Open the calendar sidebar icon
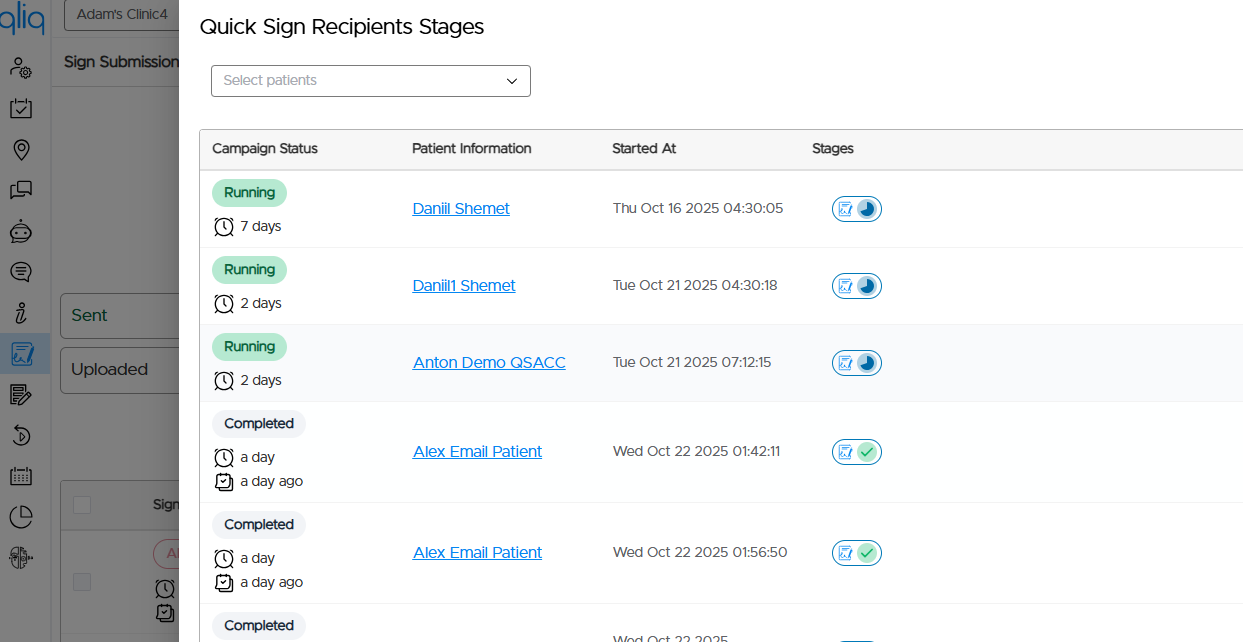Image resolution: width=1243 pixels, height=642 pixels. [x=21, y=476]
